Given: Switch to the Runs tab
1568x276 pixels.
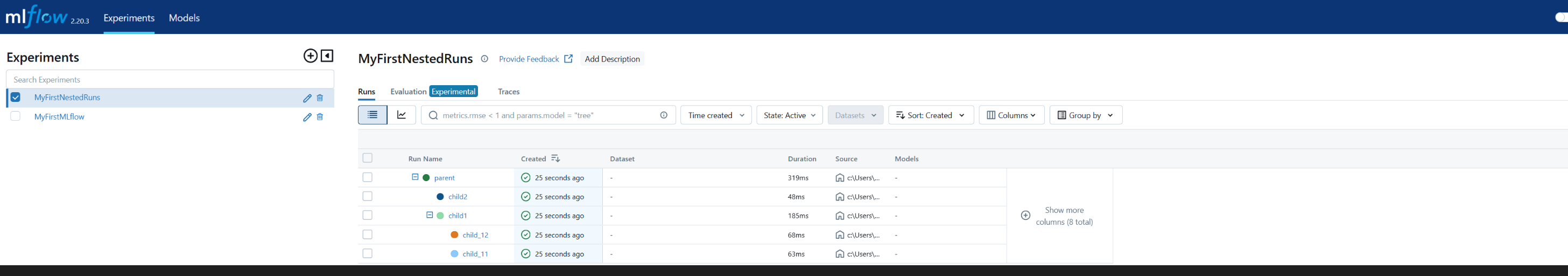Looking at the screenshot, I should (x=367, y=92).
